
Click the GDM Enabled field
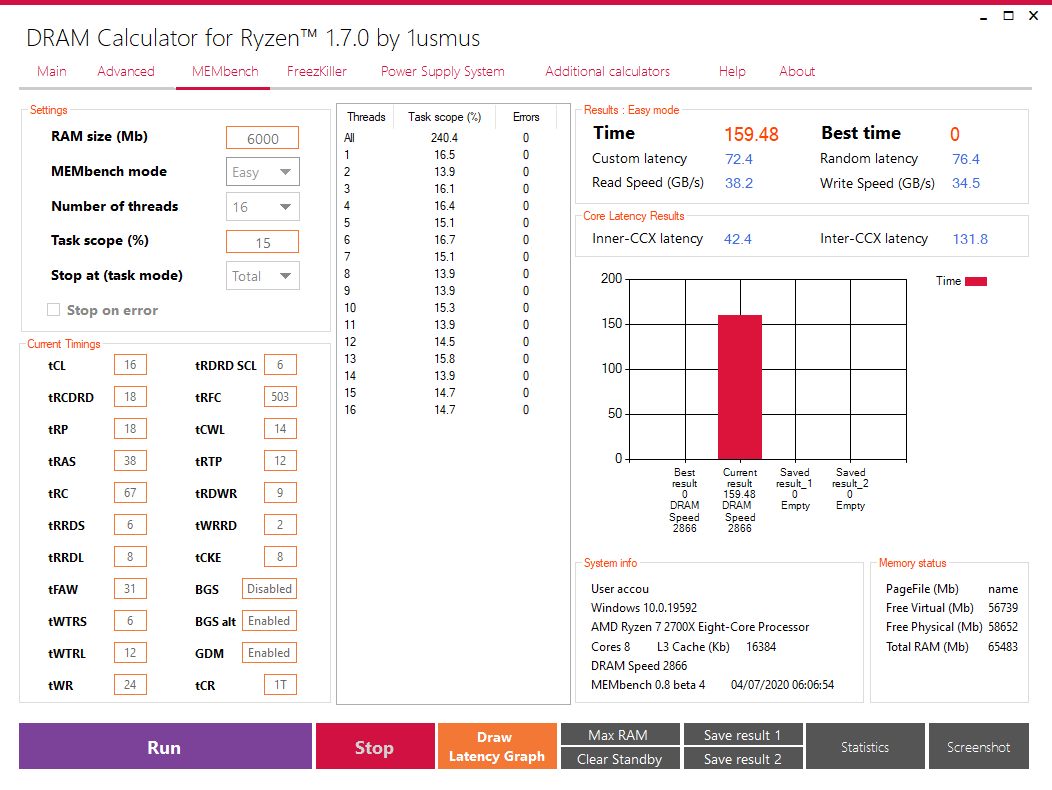pos(269,652)
